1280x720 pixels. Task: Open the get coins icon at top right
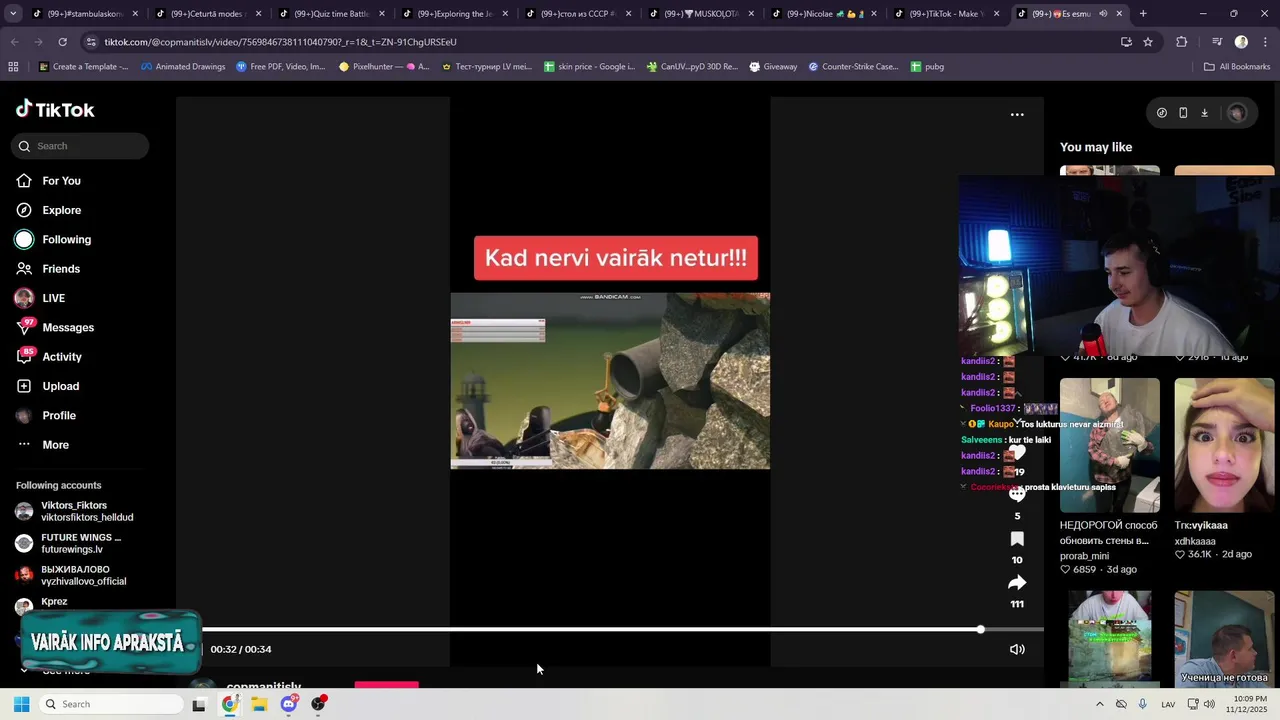[x=1161, y=113]
